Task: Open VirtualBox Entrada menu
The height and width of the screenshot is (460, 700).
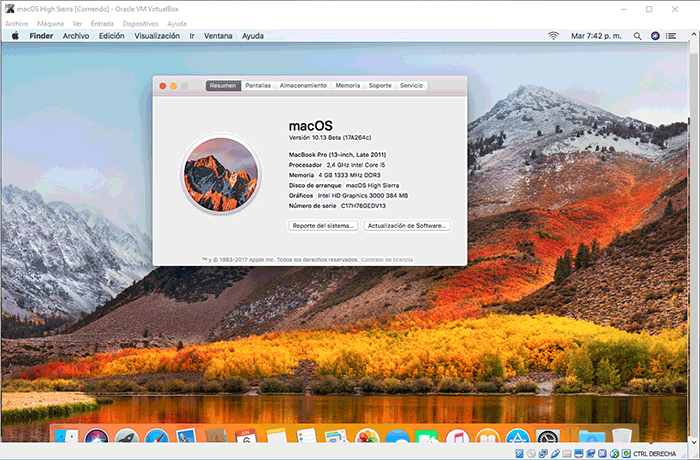Action: click(x=102, y=23)
